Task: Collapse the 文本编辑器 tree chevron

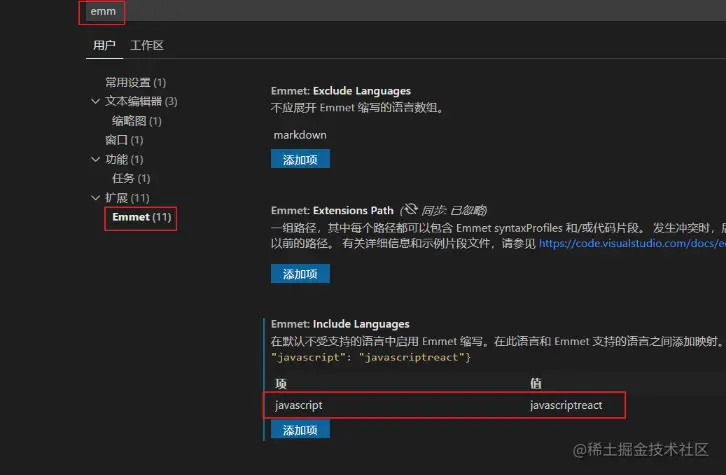Action: [x=95, y=101]
